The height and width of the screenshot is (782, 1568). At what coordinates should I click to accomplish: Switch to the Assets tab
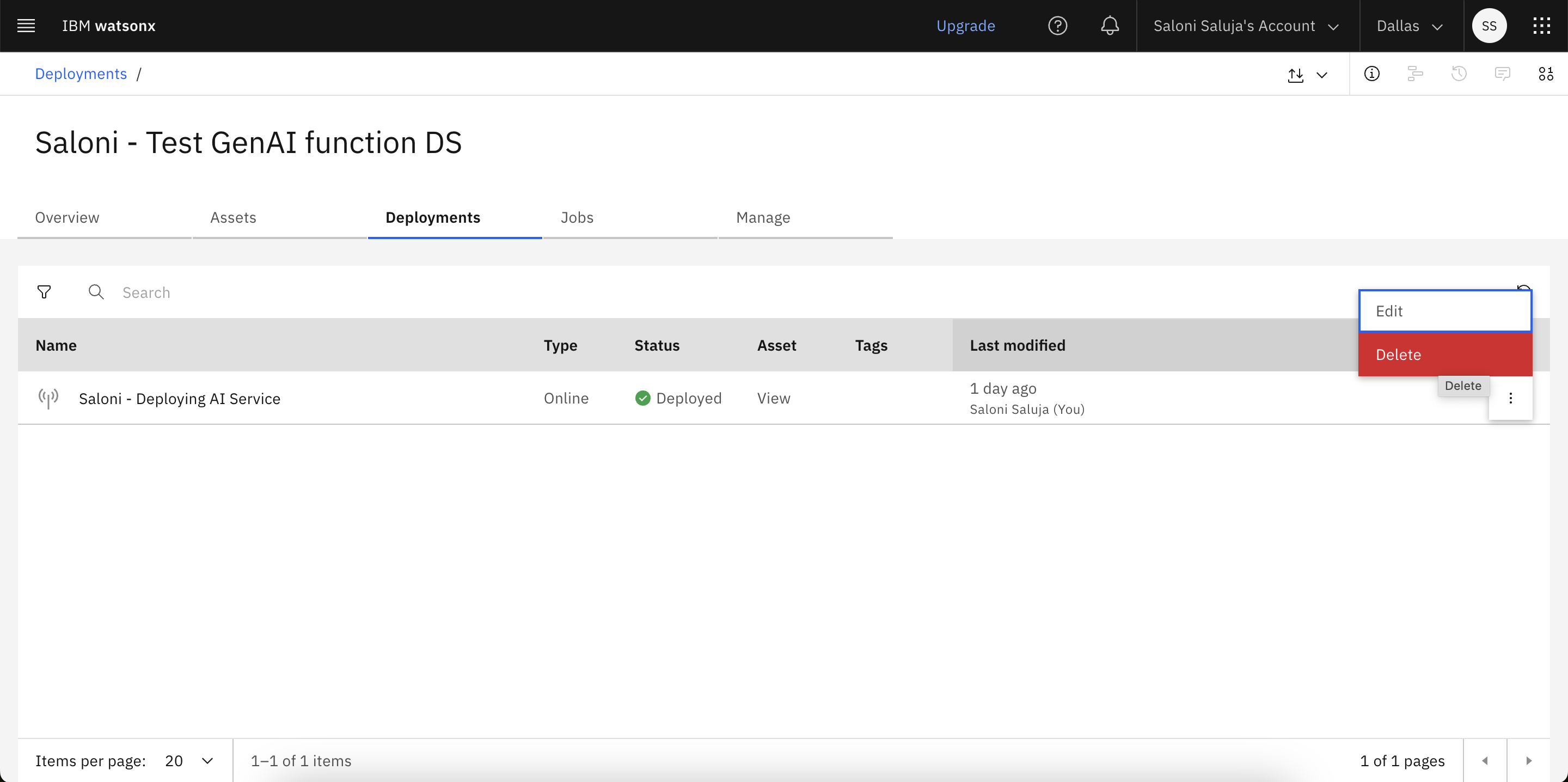(232, 216)
